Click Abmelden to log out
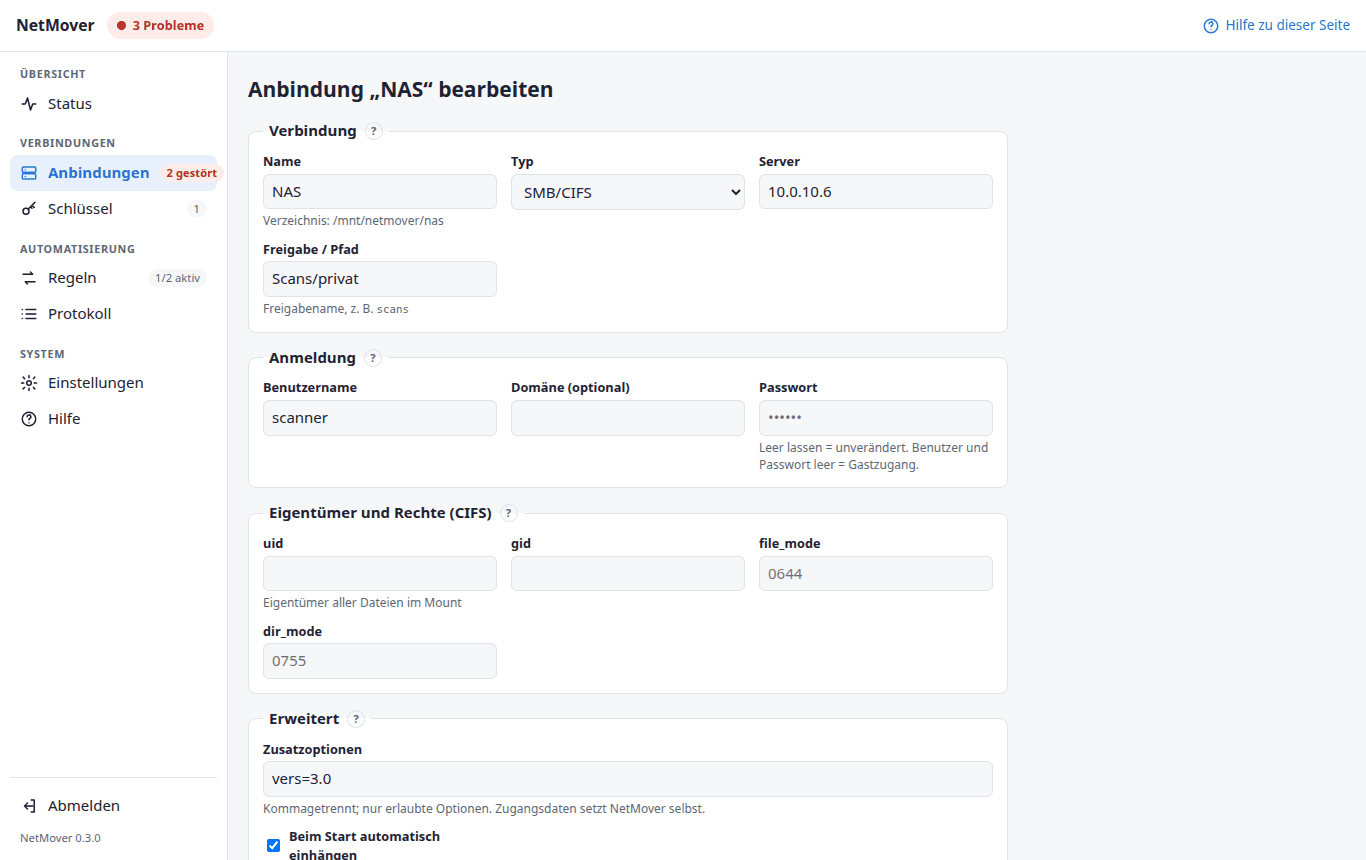The height and width of the screenshot is (860, 1366). click(113, 806)
